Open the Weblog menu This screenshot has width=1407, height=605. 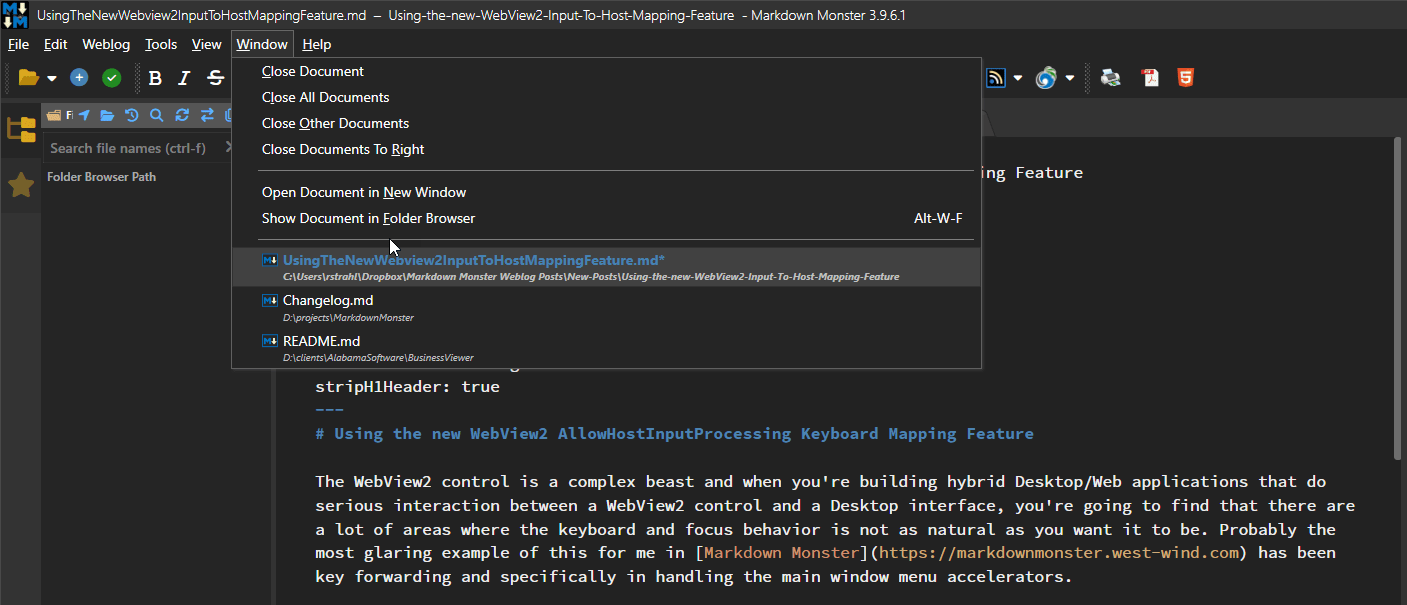[106, 44]
